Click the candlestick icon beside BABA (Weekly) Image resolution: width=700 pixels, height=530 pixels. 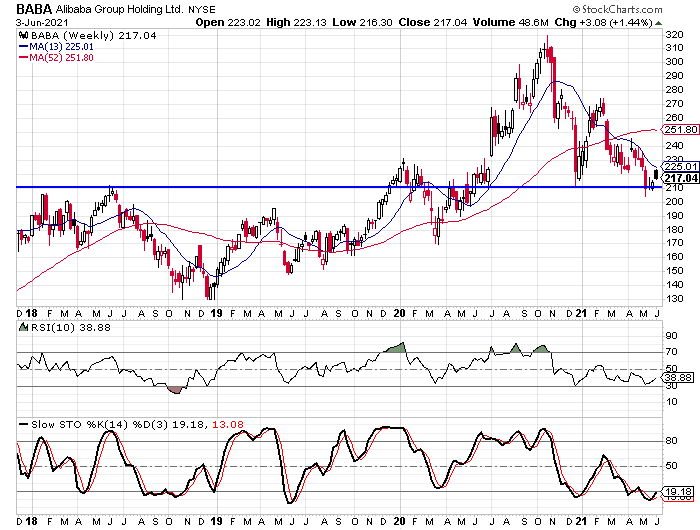pyautogui.click(x=24, y=35)
